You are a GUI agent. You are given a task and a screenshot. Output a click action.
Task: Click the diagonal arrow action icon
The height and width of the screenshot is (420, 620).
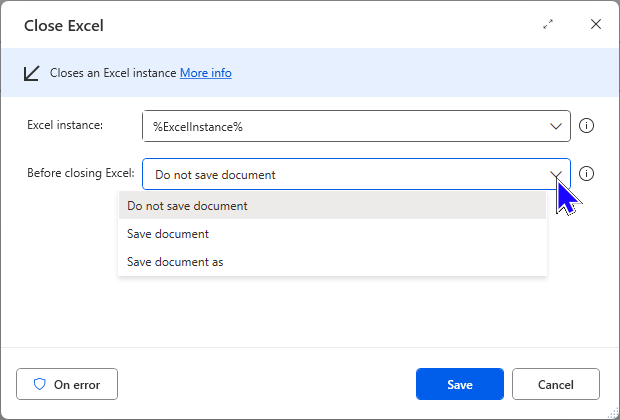pyautogui.click(x=31, y=73)
